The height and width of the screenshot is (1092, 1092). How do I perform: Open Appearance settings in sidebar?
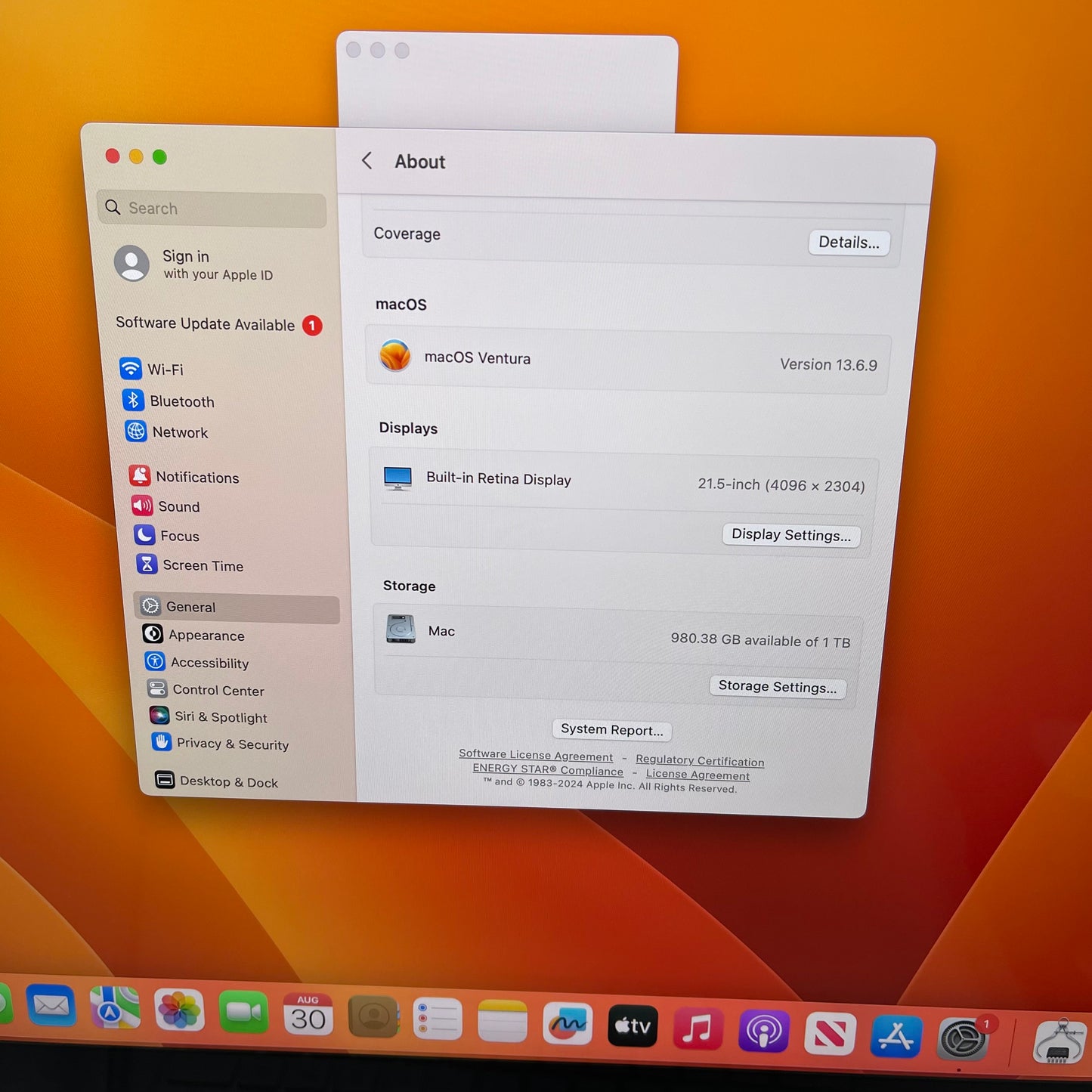coord(194,635)
